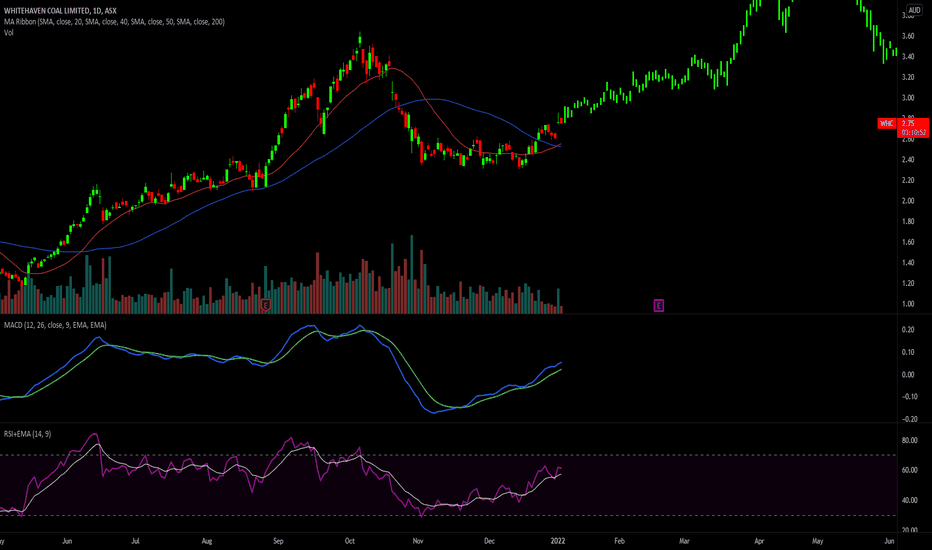The height and width of the screenshot is (550, 932).
Task: Click the 03:10:52 bar countdown timer
Action: (914, 133)
